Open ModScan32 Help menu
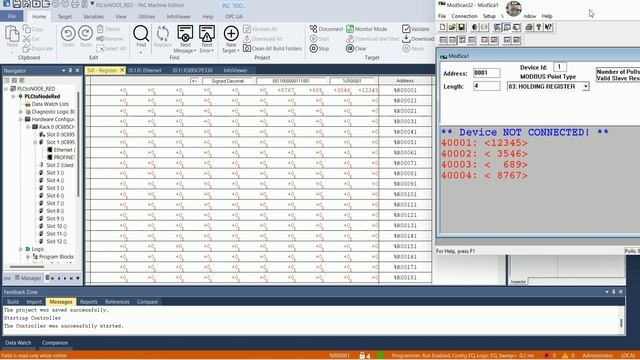Viewport: 640px width, 360px height. 547,16
